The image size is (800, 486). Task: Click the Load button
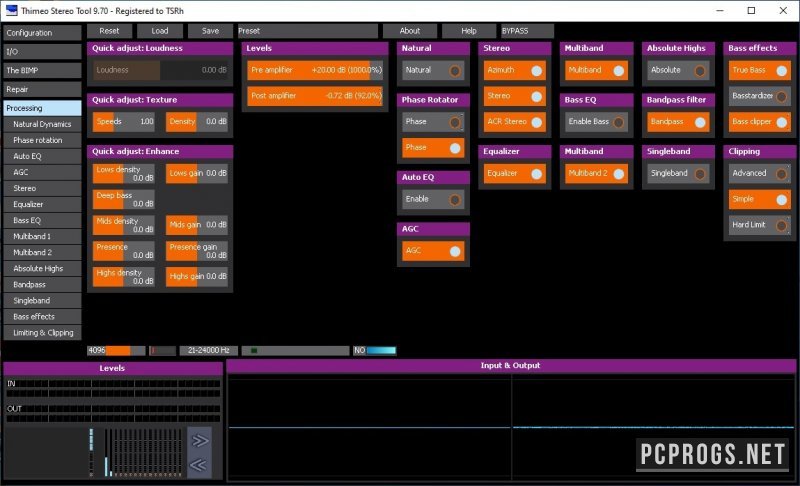[160, 31]
